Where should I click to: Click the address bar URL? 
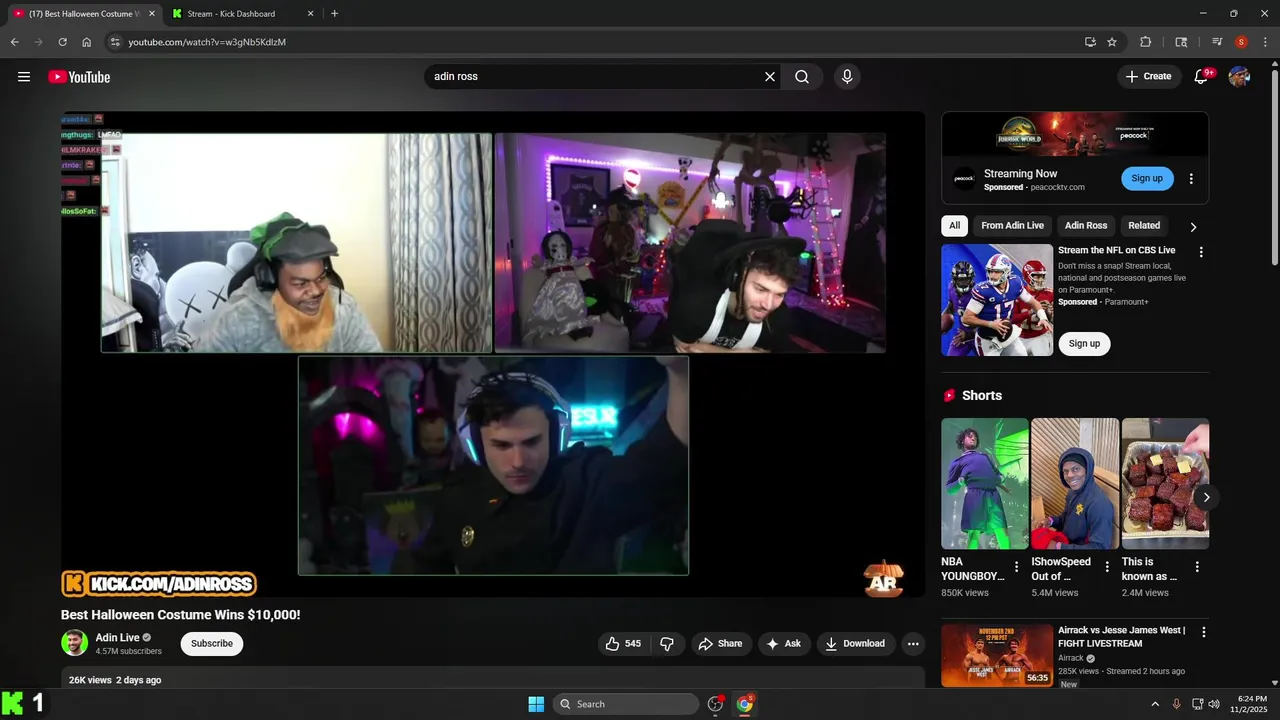coord(207,42)
